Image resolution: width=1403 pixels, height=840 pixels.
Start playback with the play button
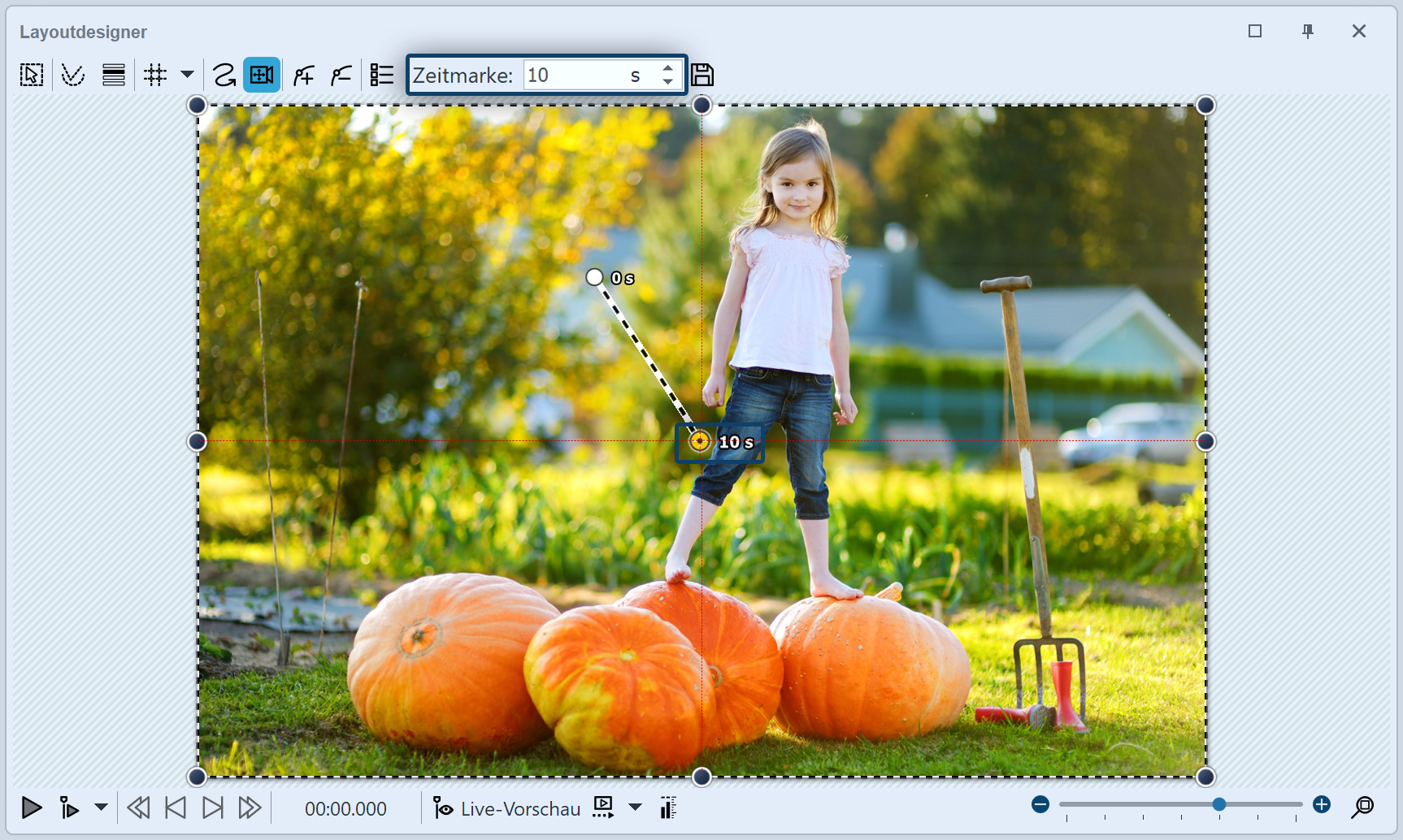tap(32, 808)
